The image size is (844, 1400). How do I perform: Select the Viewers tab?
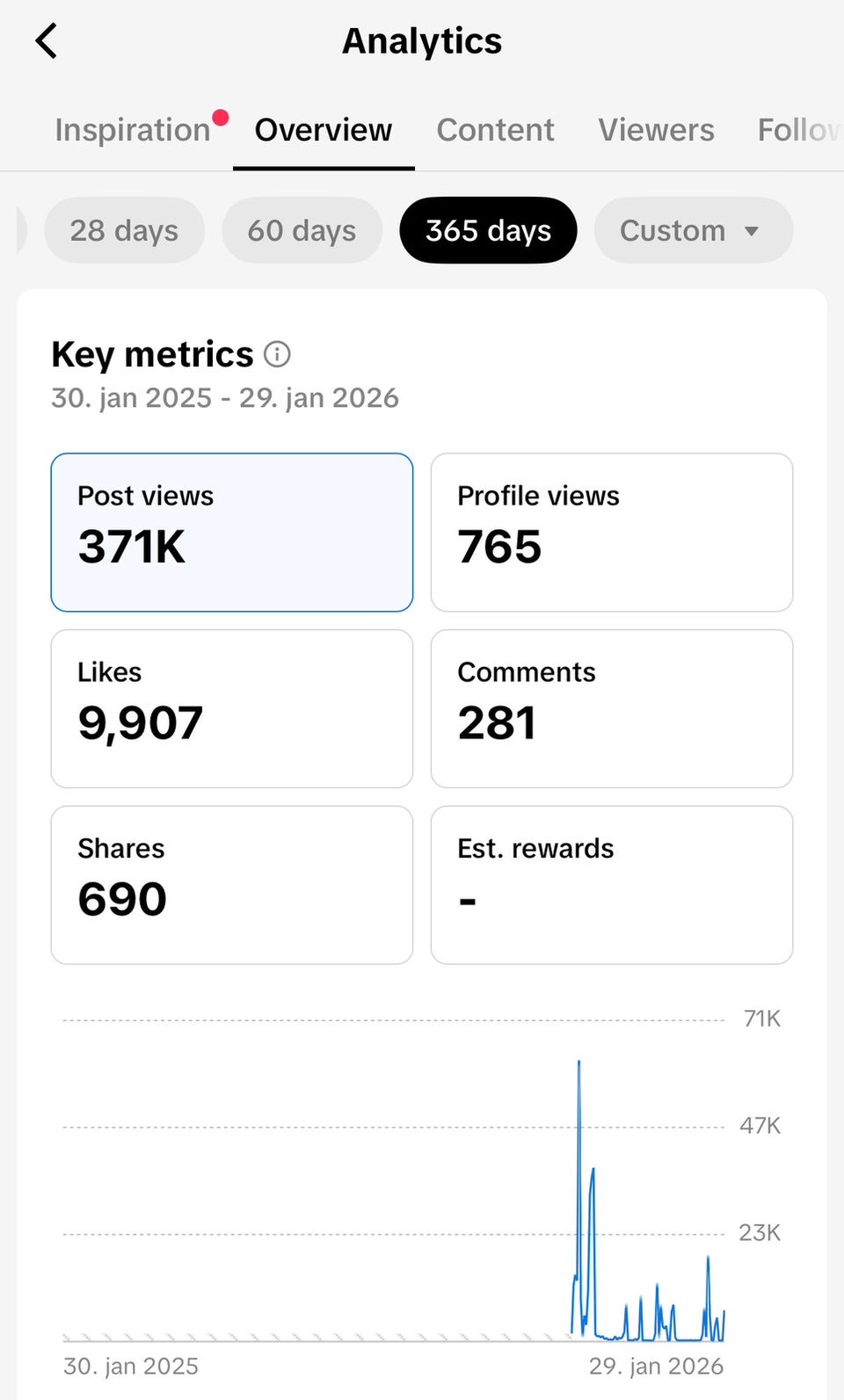tap(656, 130)
